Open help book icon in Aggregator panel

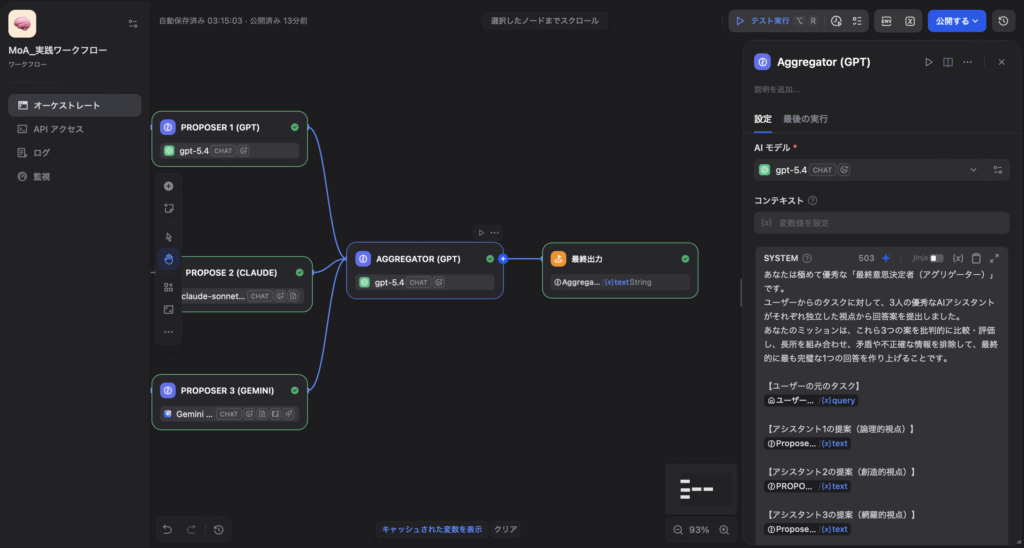948,62
